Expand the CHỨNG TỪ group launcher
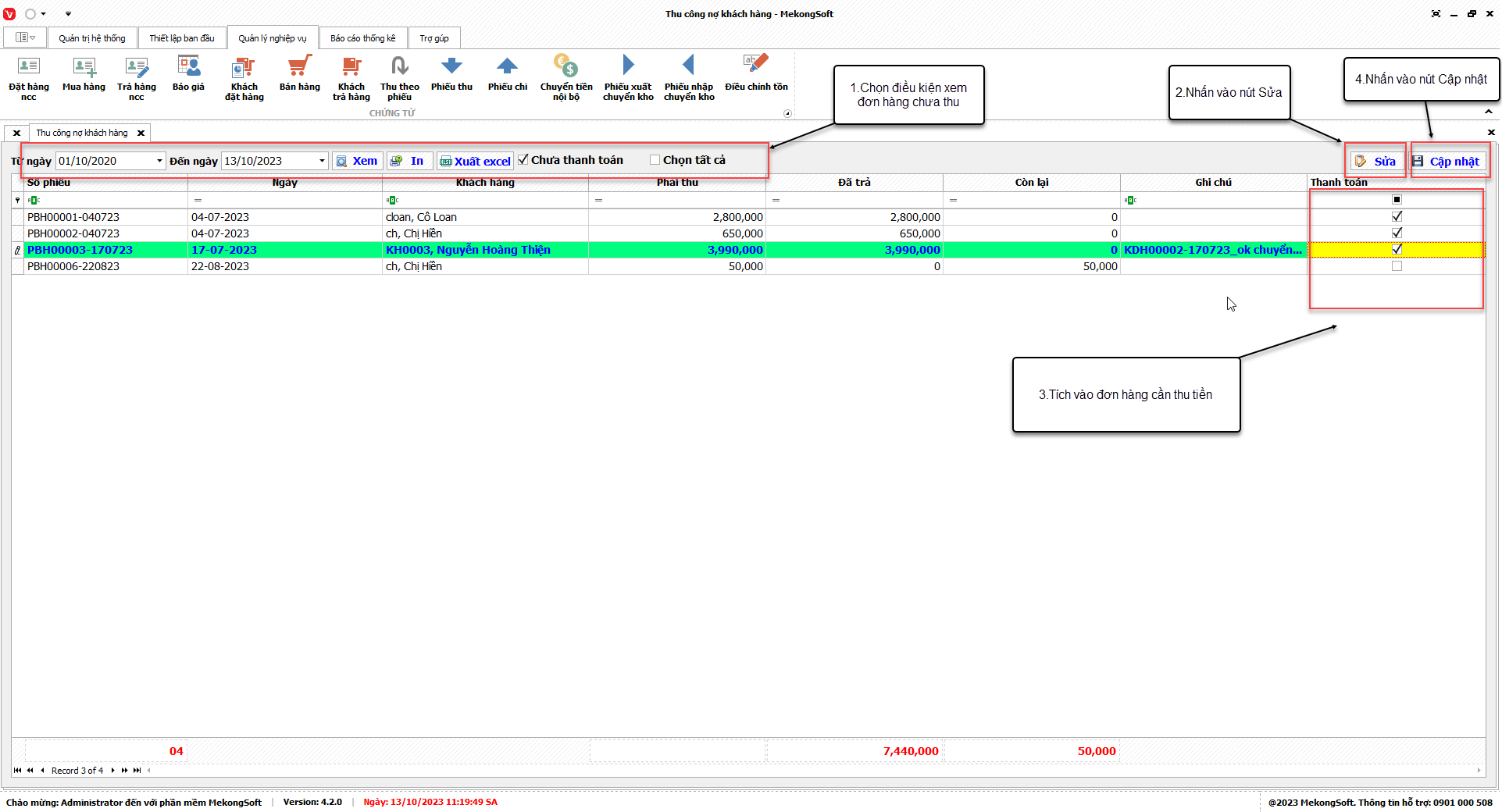This screenshot has height=812, width=1502. point(787,114)
